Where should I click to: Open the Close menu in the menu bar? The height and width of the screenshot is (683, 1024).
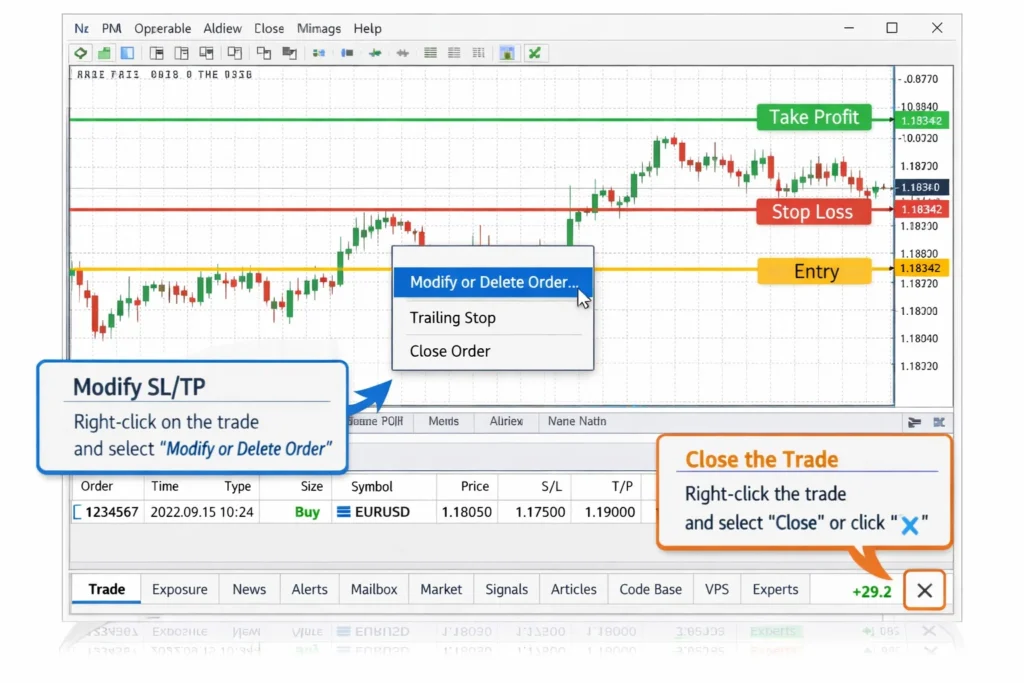268,28
